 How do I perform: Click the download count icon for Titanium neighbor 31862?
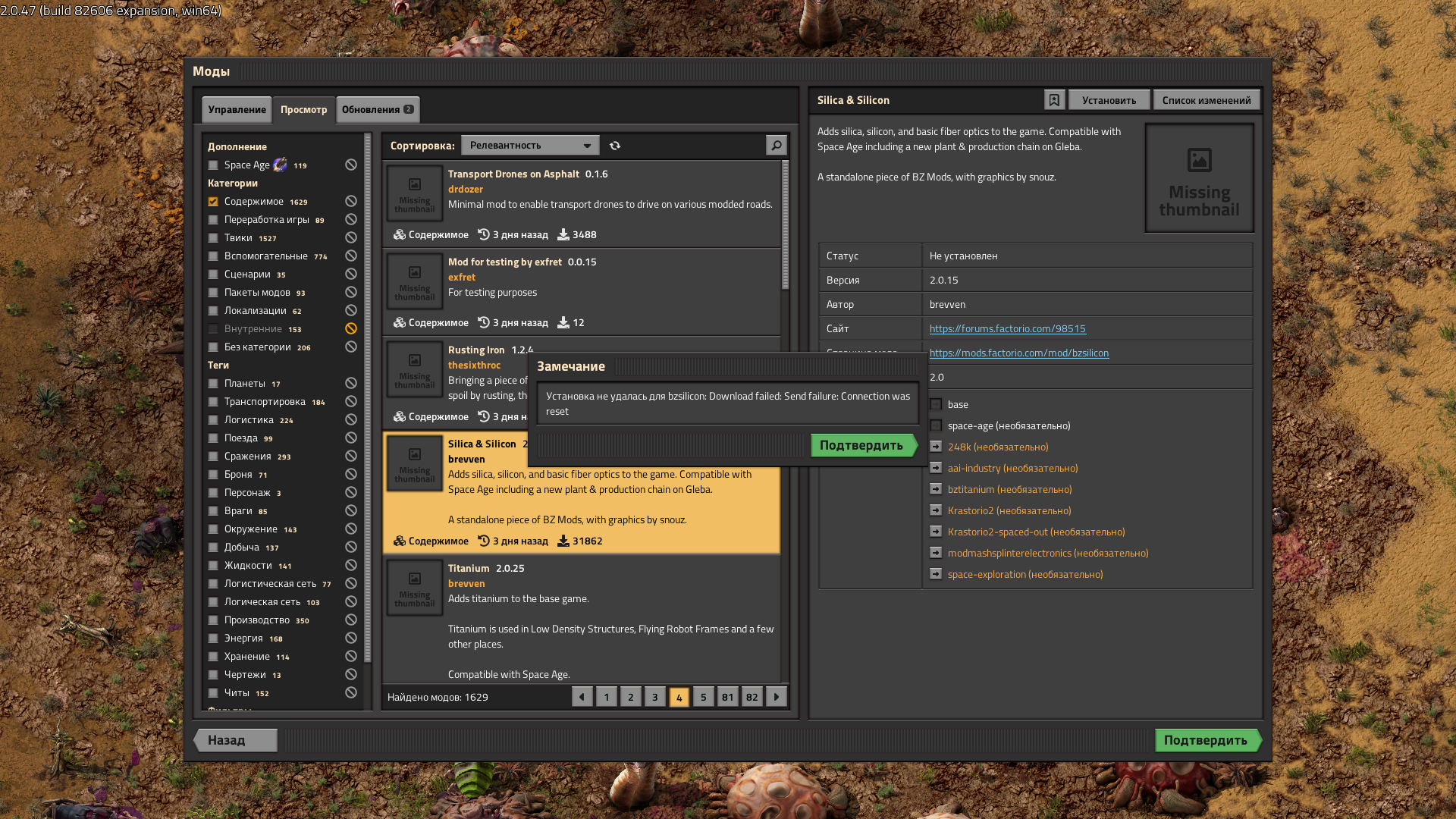[563, 541]
